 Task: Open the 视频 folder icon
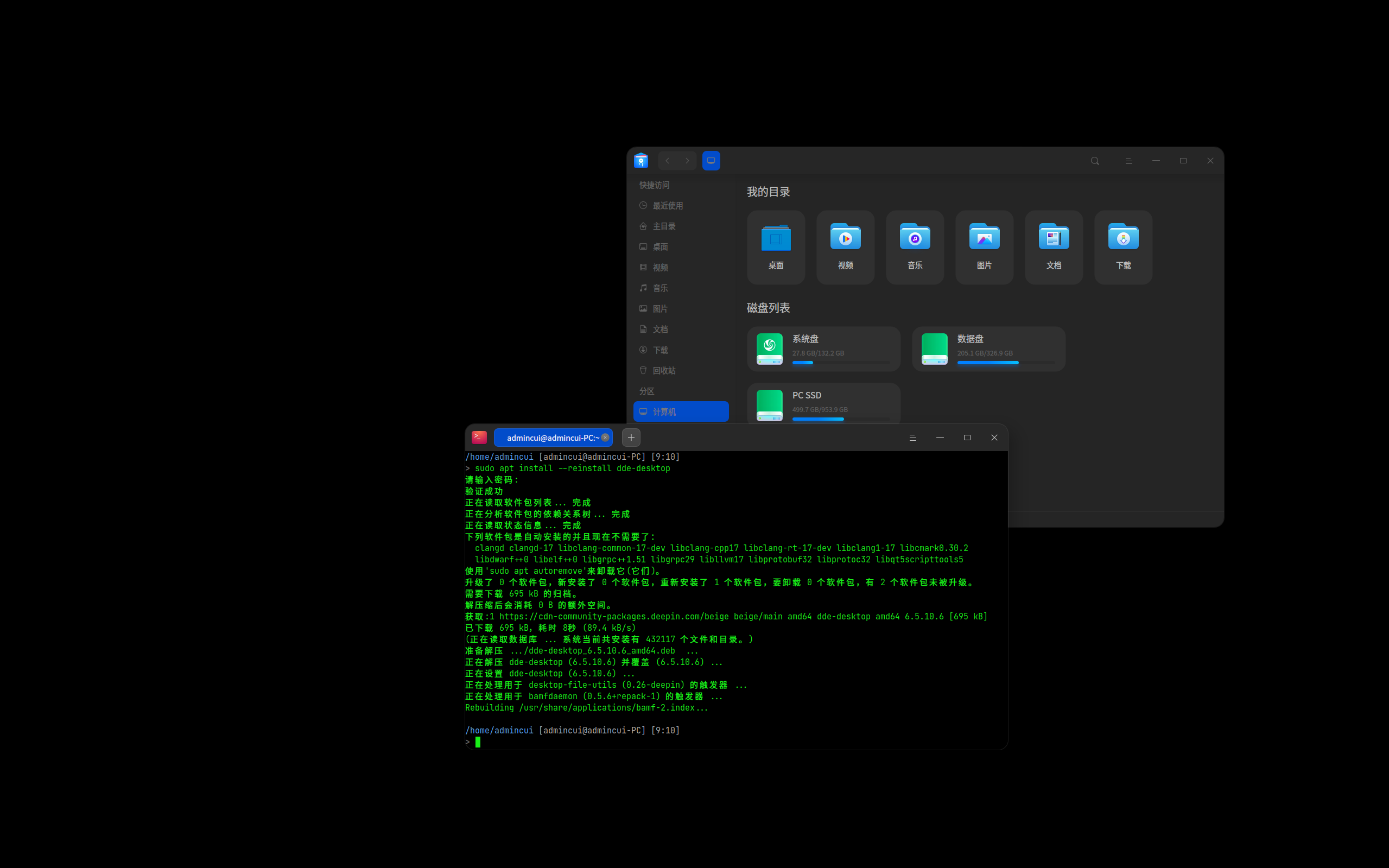click(x=845, y=247)
